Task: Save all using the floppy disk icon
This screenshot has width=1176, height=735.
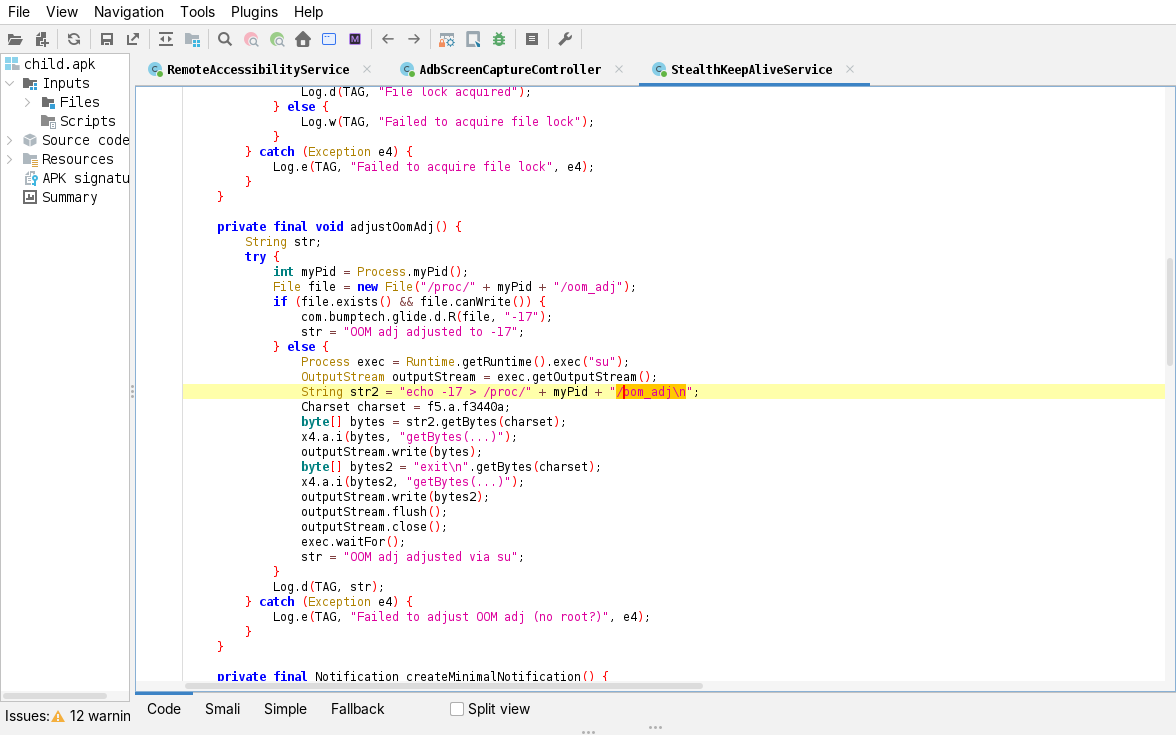Action: pyautogui.click(x=106, y=40)
